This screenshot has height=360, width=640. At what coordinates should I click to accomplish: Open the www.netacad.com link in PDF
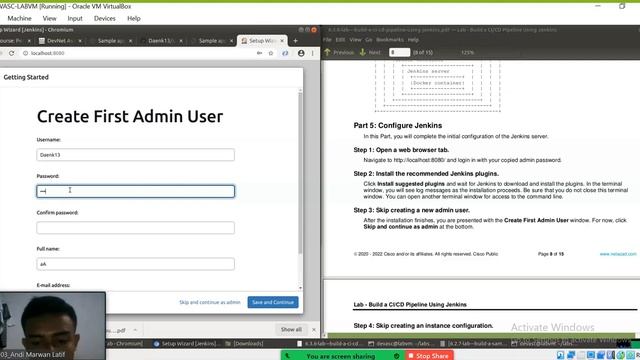coord(618,254)
